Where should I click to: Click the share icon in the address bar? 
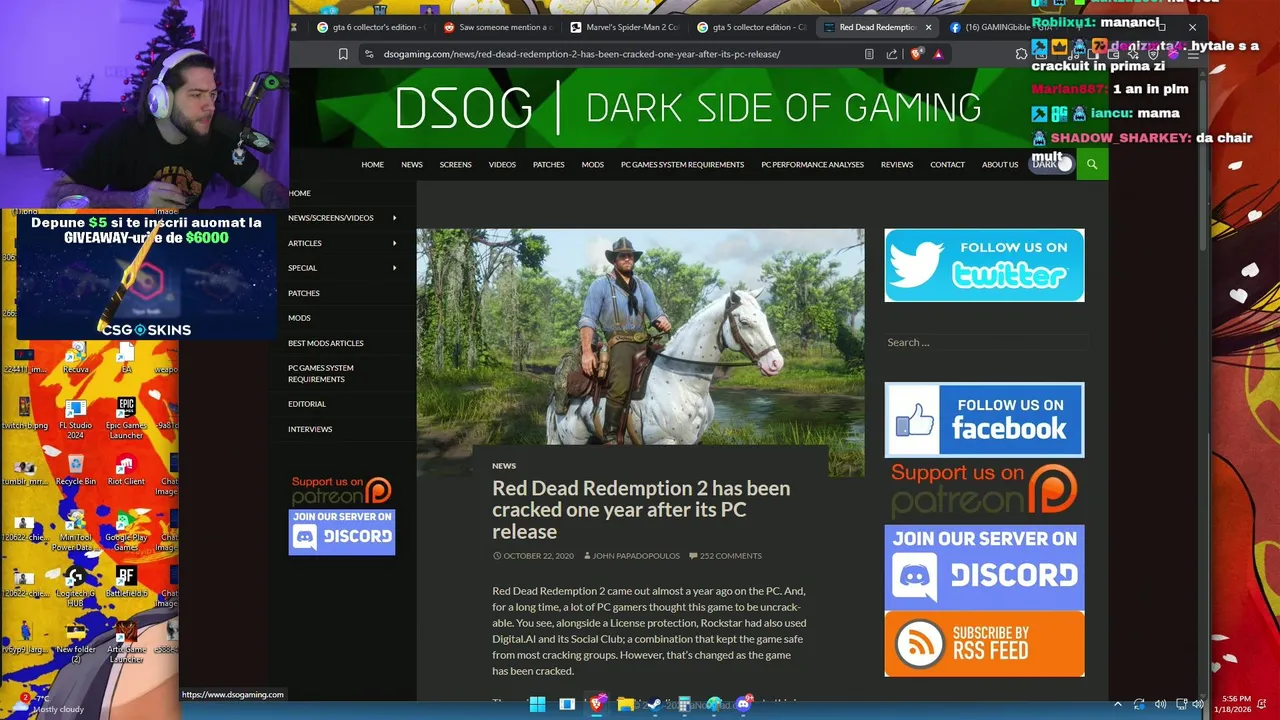(x=892, y=54)
